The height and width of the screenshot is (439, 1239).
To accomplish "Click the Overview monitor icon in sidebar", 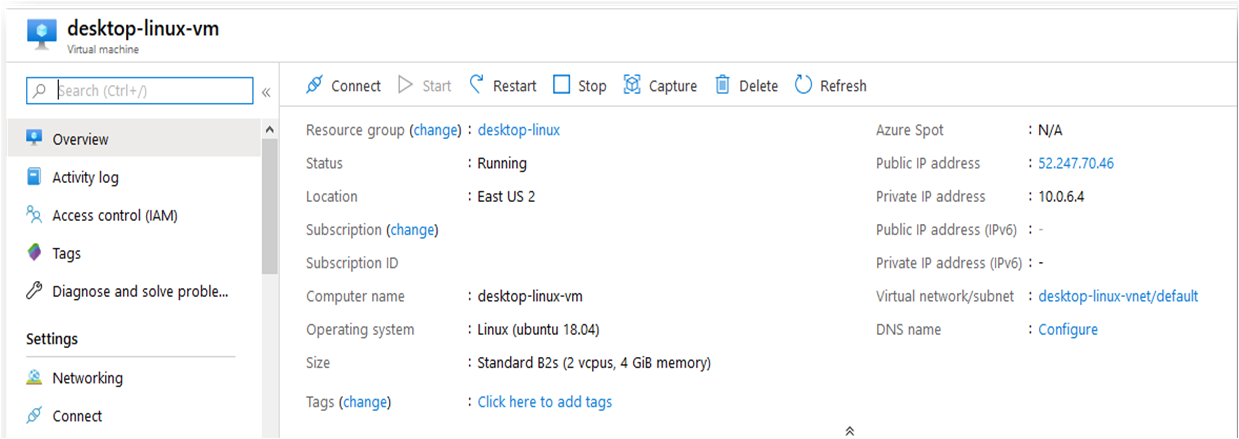I will tap(35, 138).
